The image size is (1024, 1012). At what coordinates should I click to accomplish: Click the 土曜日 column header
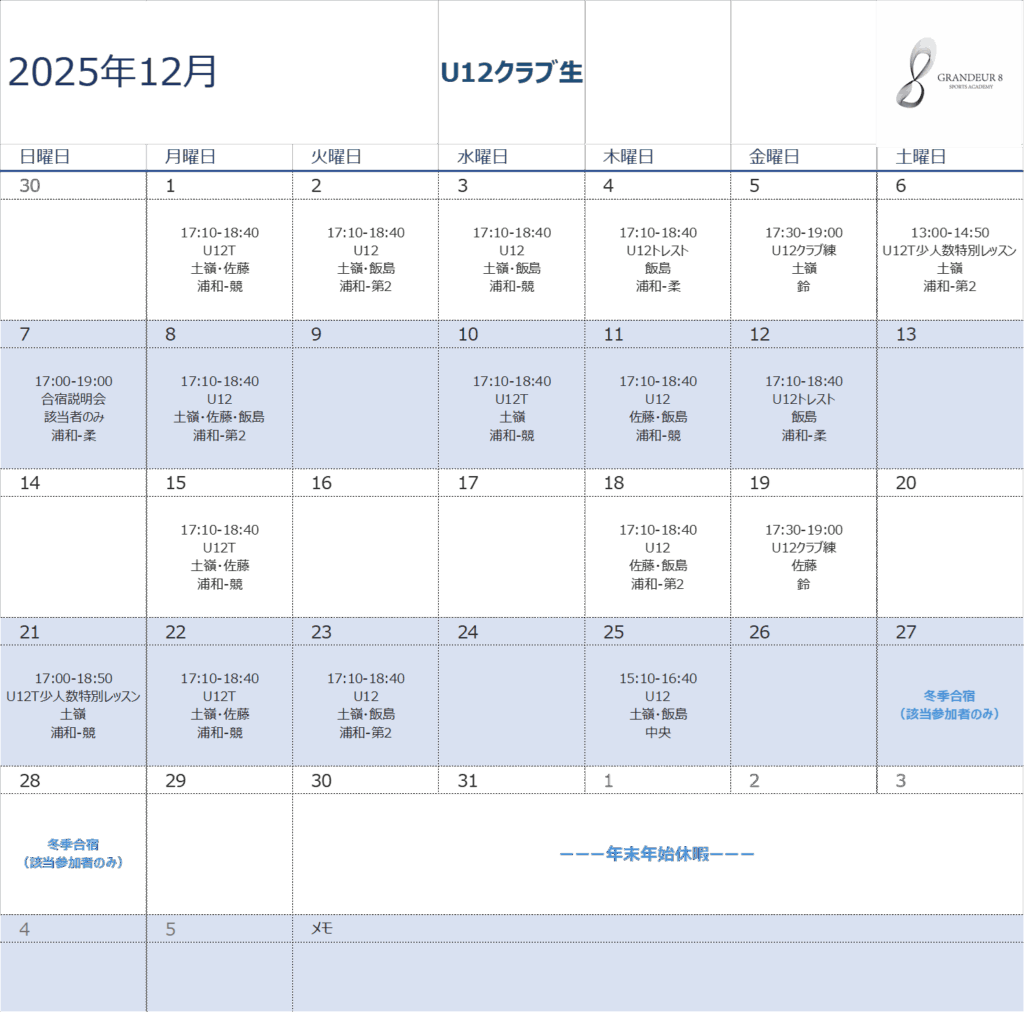point(920,157)
